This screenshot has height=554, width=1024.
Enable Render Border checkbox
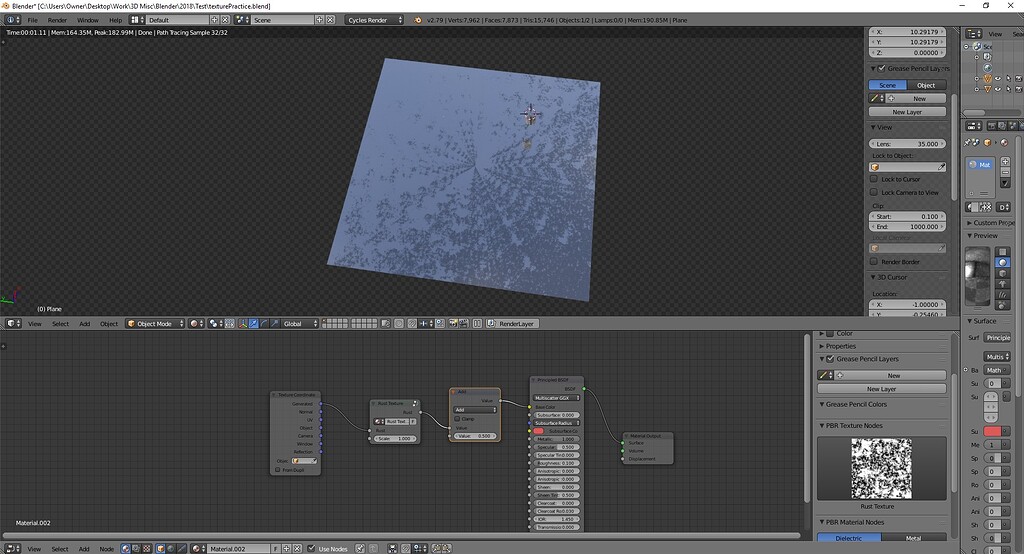[874, 261]
